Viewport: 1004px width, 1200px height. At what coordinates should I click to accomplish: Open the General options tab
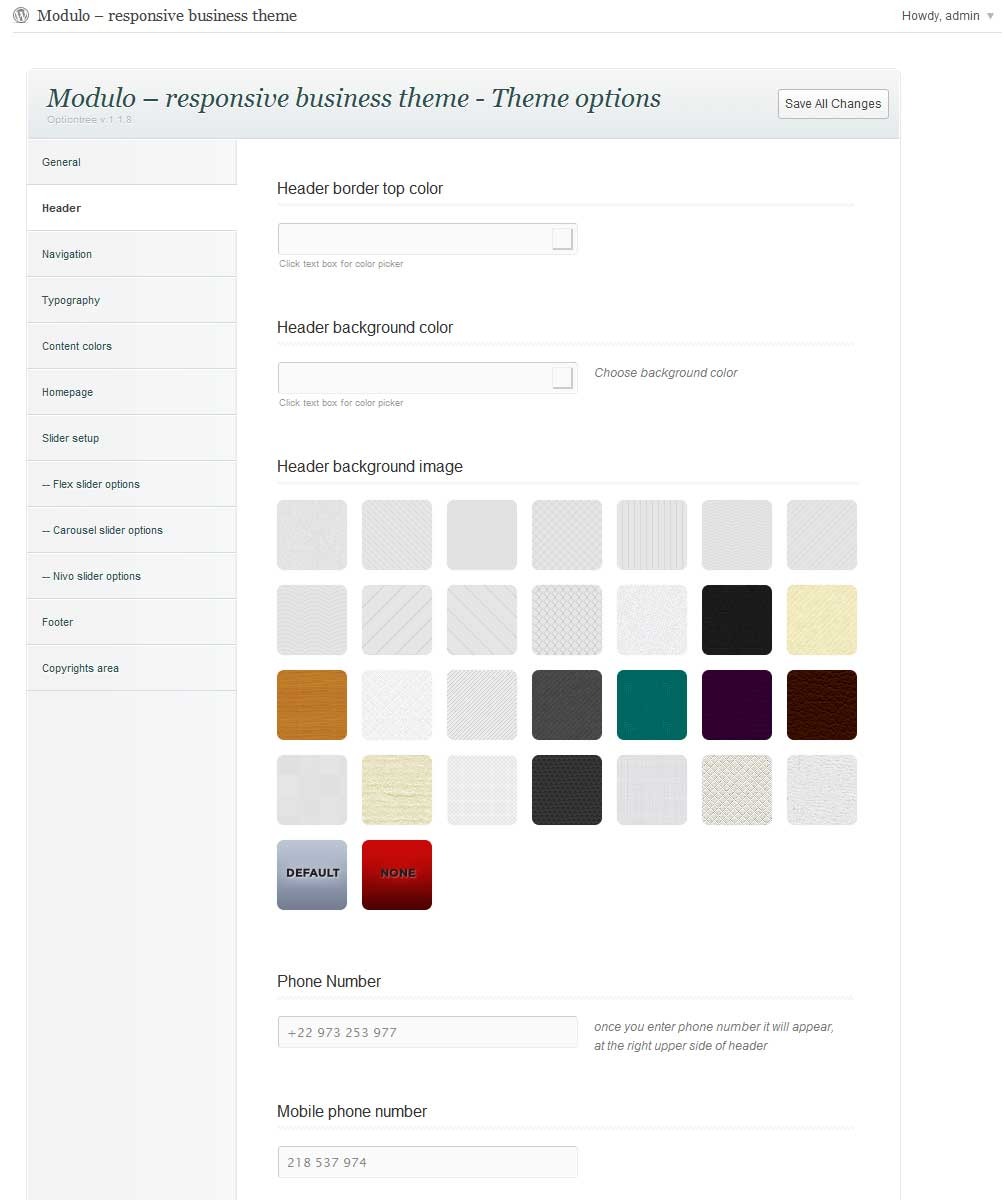132,162
